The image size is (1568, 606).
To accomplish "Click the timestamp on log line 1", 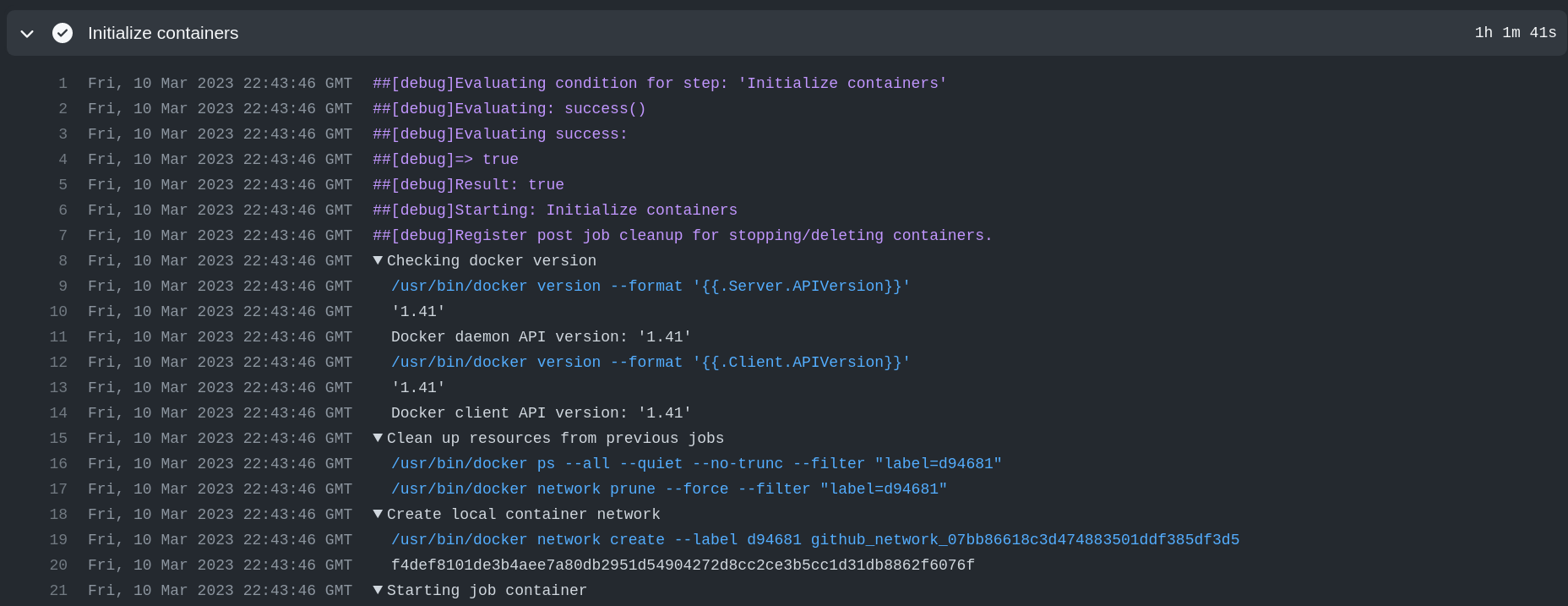I will coord(220,84).
